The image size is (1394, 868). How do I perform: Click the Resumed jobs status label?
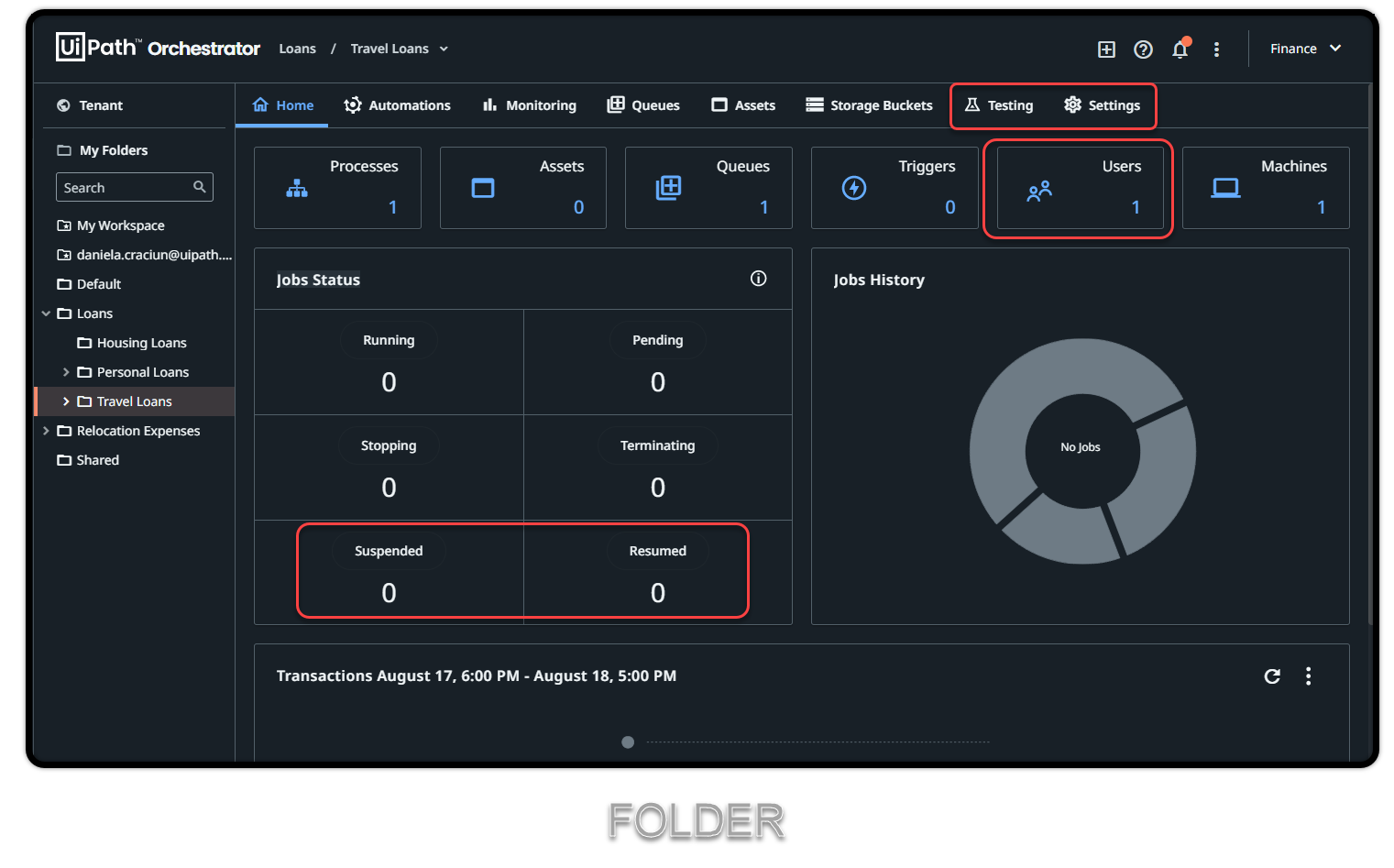pyautogui.click(x=658, y=551)
